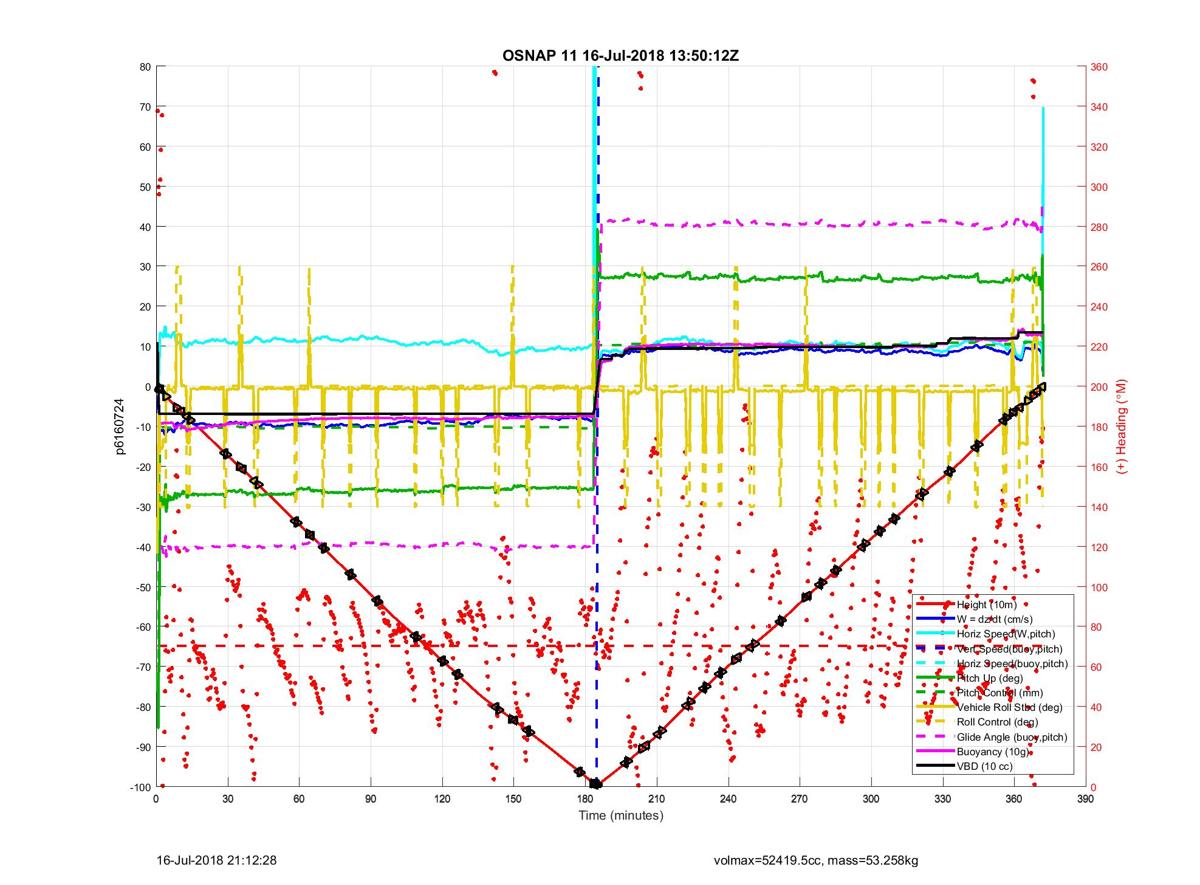
Task: Click the deepest height marker at dive bottom
Action: click(x=596, y=784)
